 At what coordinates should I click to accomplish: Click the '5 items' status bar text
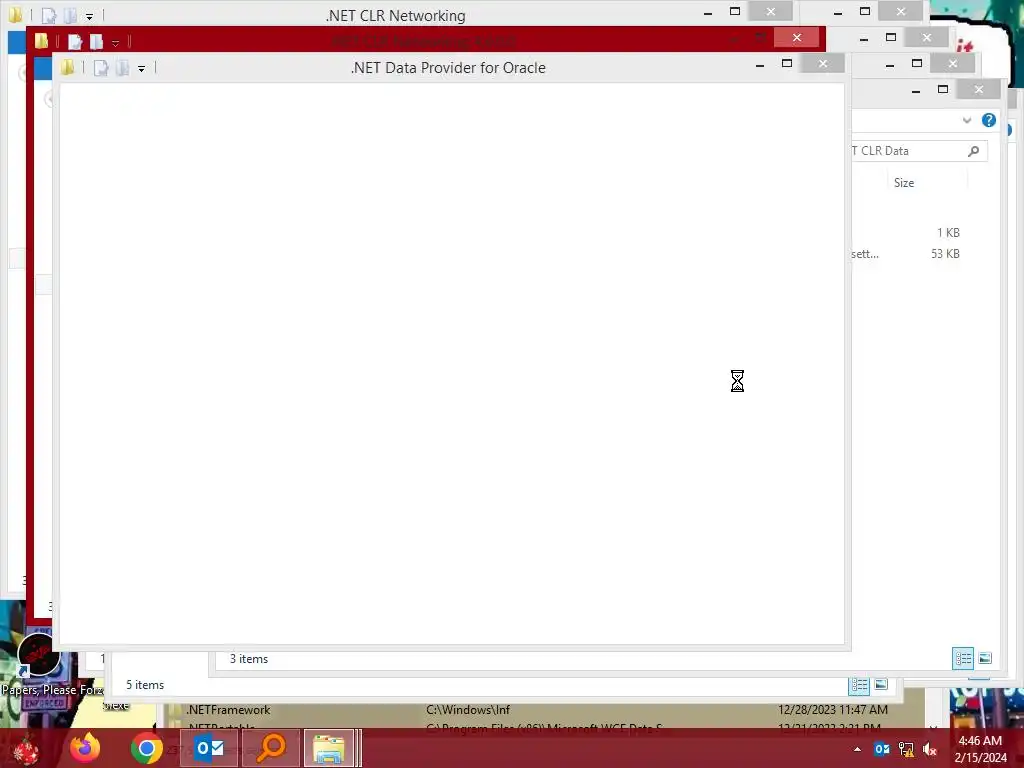145,685
